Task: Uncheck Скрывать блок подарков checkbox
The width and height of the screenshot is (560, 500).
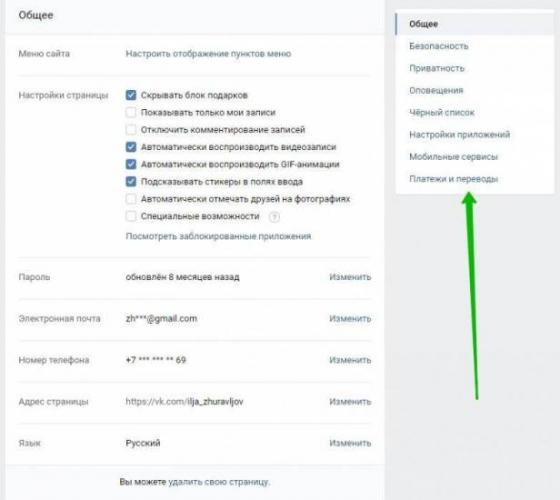Action: (x=131, y=95)
